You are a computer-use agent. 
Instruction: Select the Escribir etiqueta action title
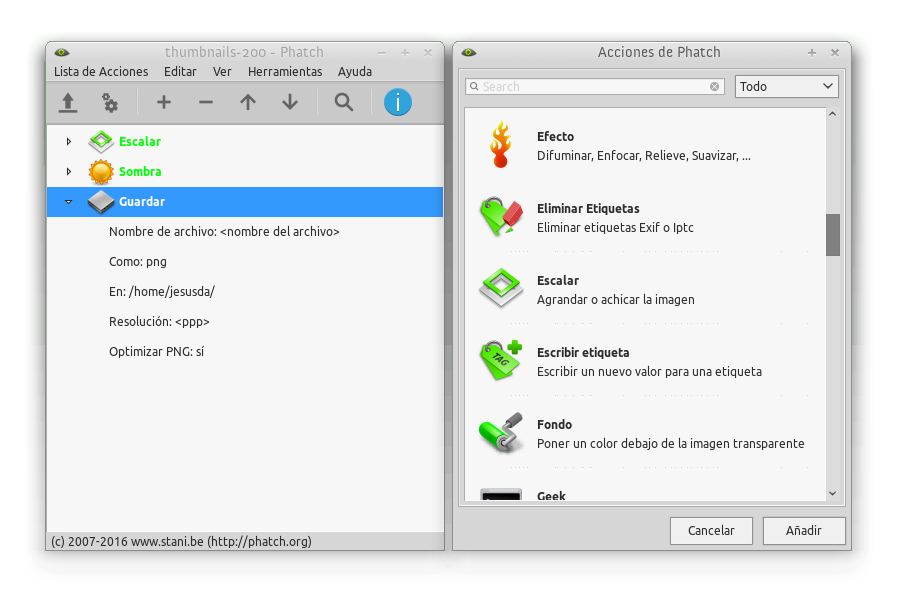click(583, 352)
